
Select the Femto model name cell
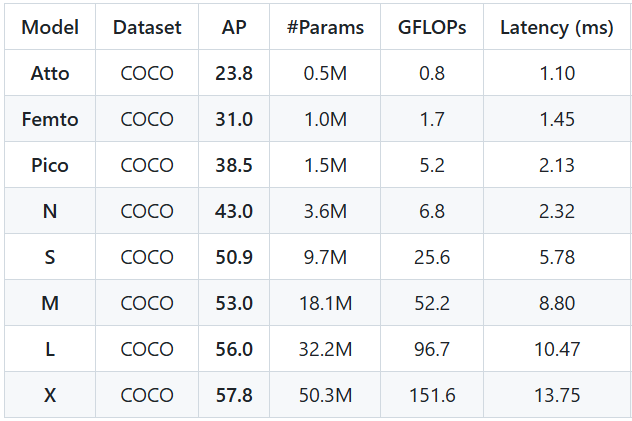pos(50,119)
